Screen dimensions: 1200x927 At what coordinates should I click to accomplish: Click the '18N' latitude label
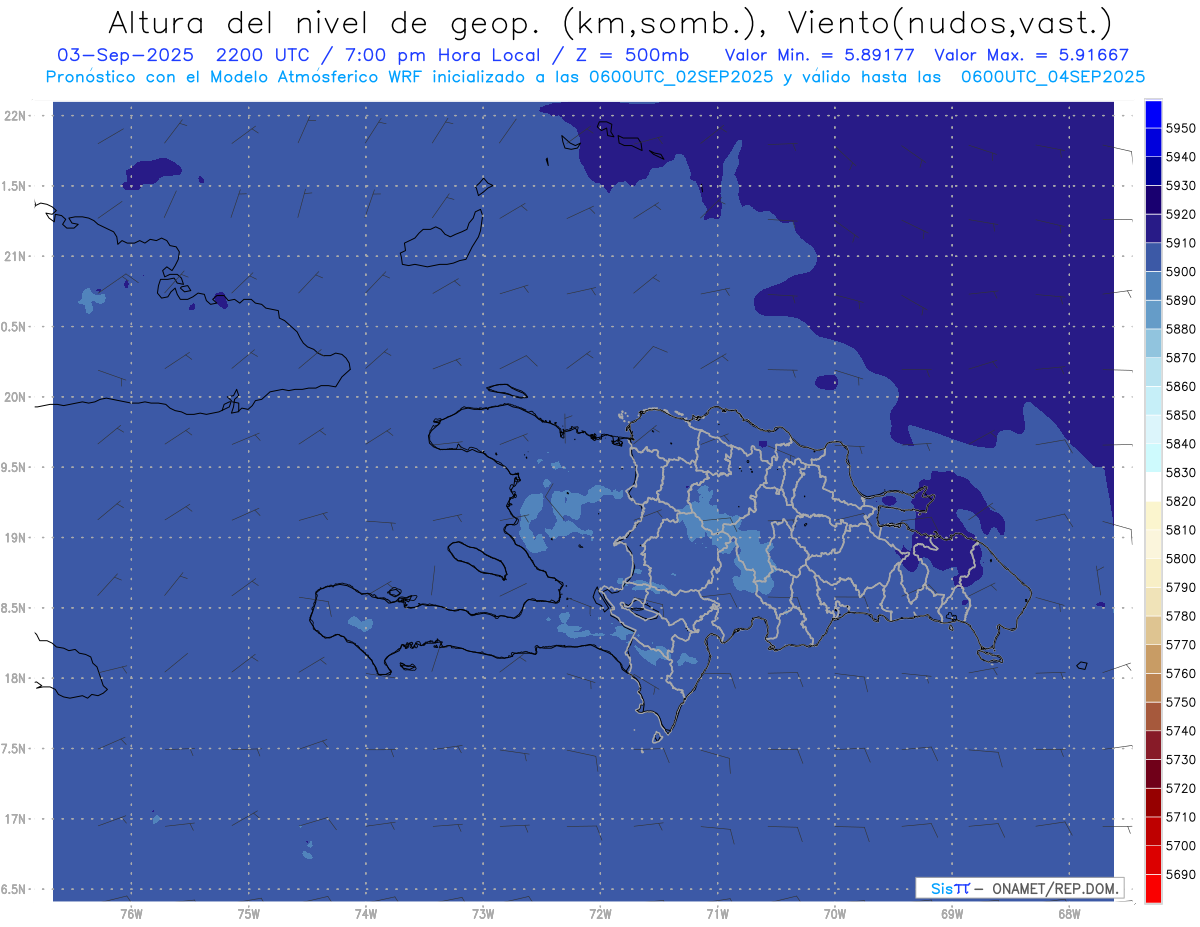click(x=16, y=678)
